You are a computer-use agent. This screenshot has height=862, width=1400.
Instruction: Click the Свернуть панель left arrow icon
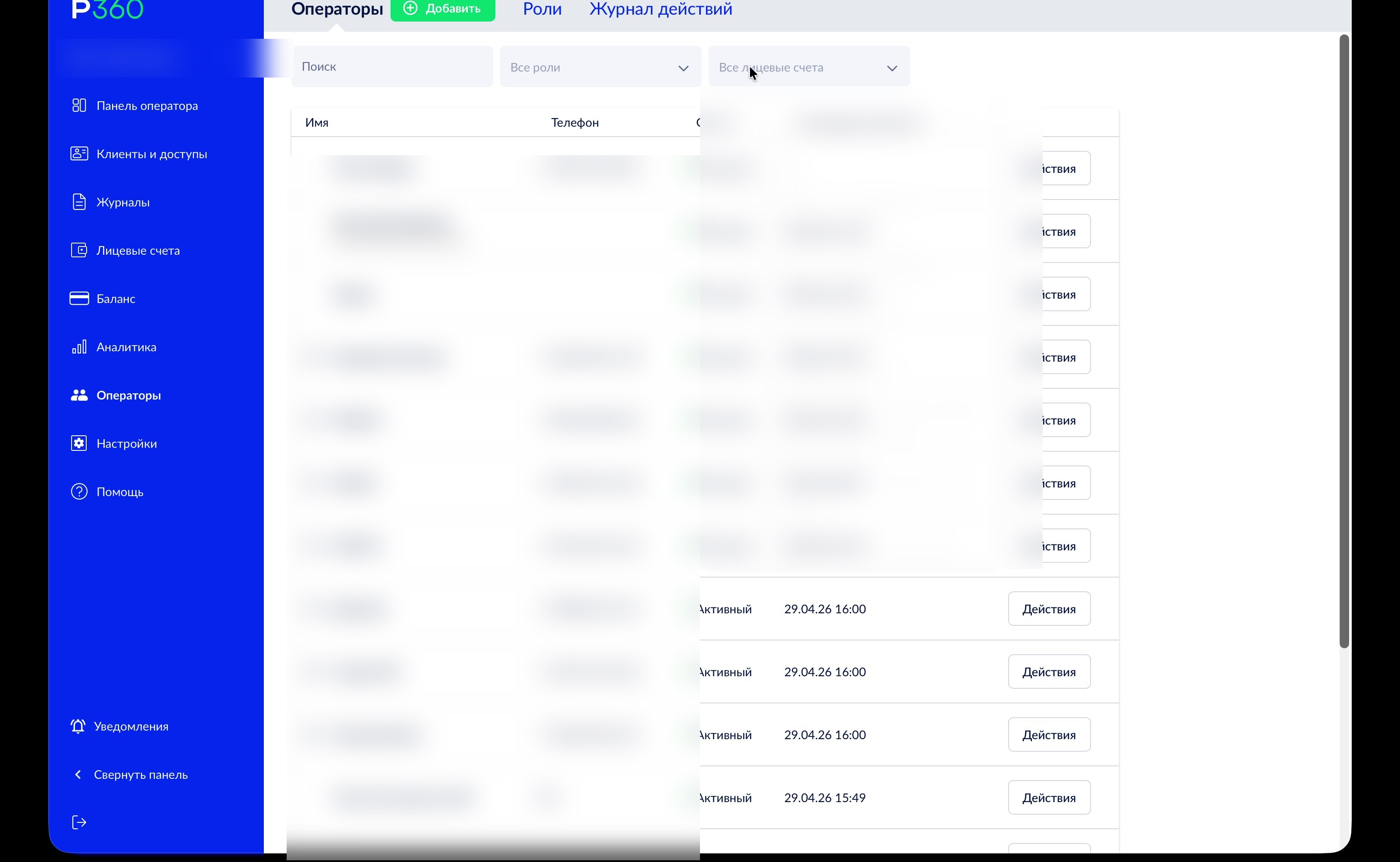tap(78, 774)
